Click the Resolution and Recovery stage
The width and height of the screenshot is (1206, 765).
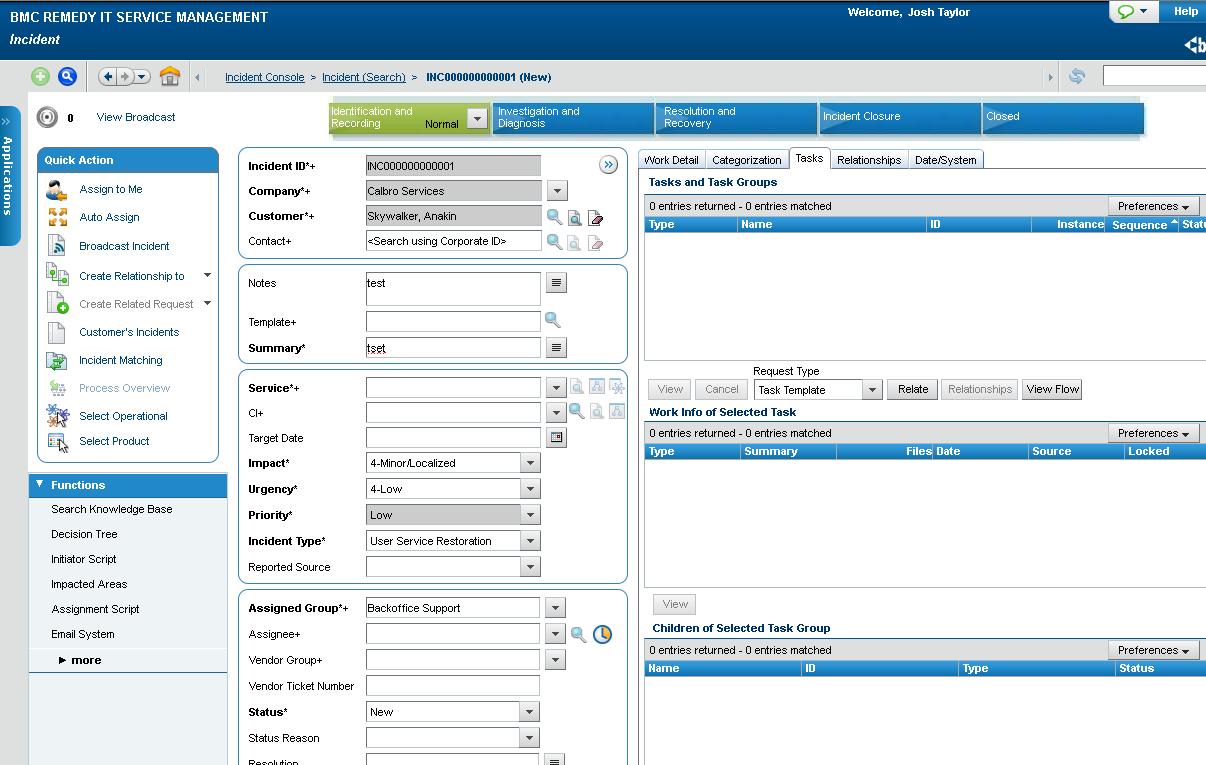pyautogui.click(x=737, y=118)
